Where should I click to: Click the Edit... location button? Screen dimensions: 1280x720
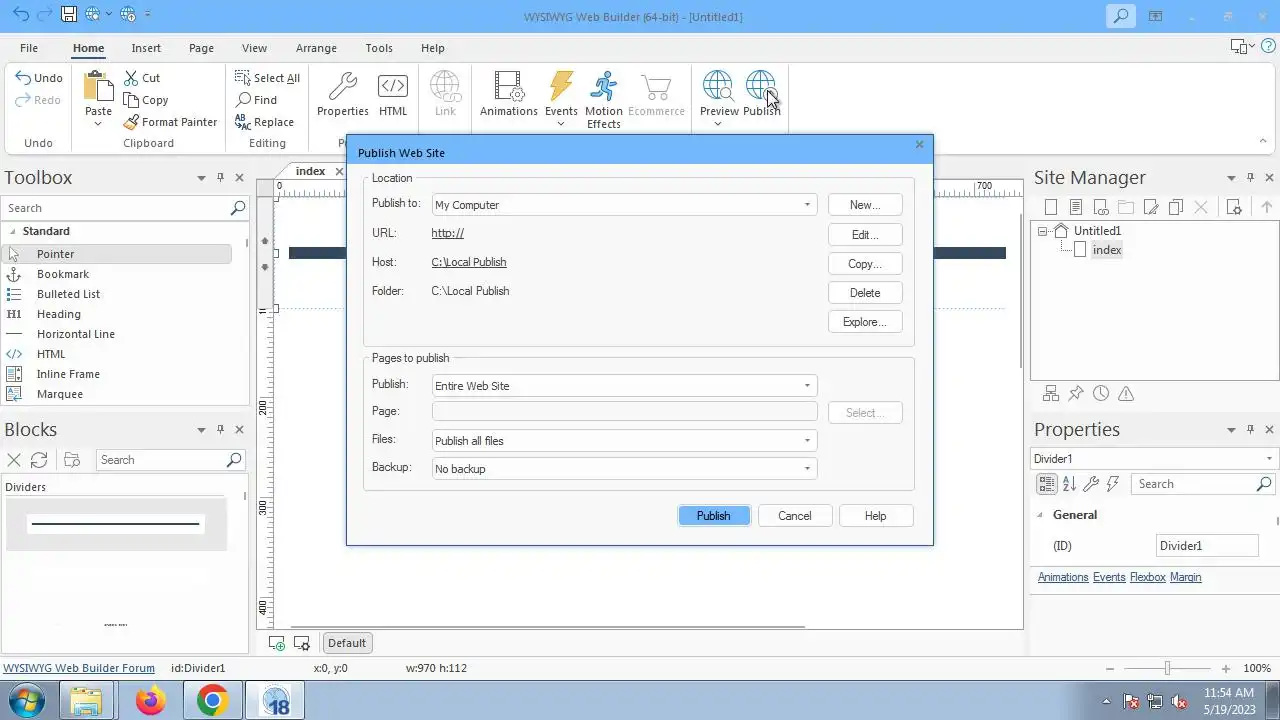(865, 235)
